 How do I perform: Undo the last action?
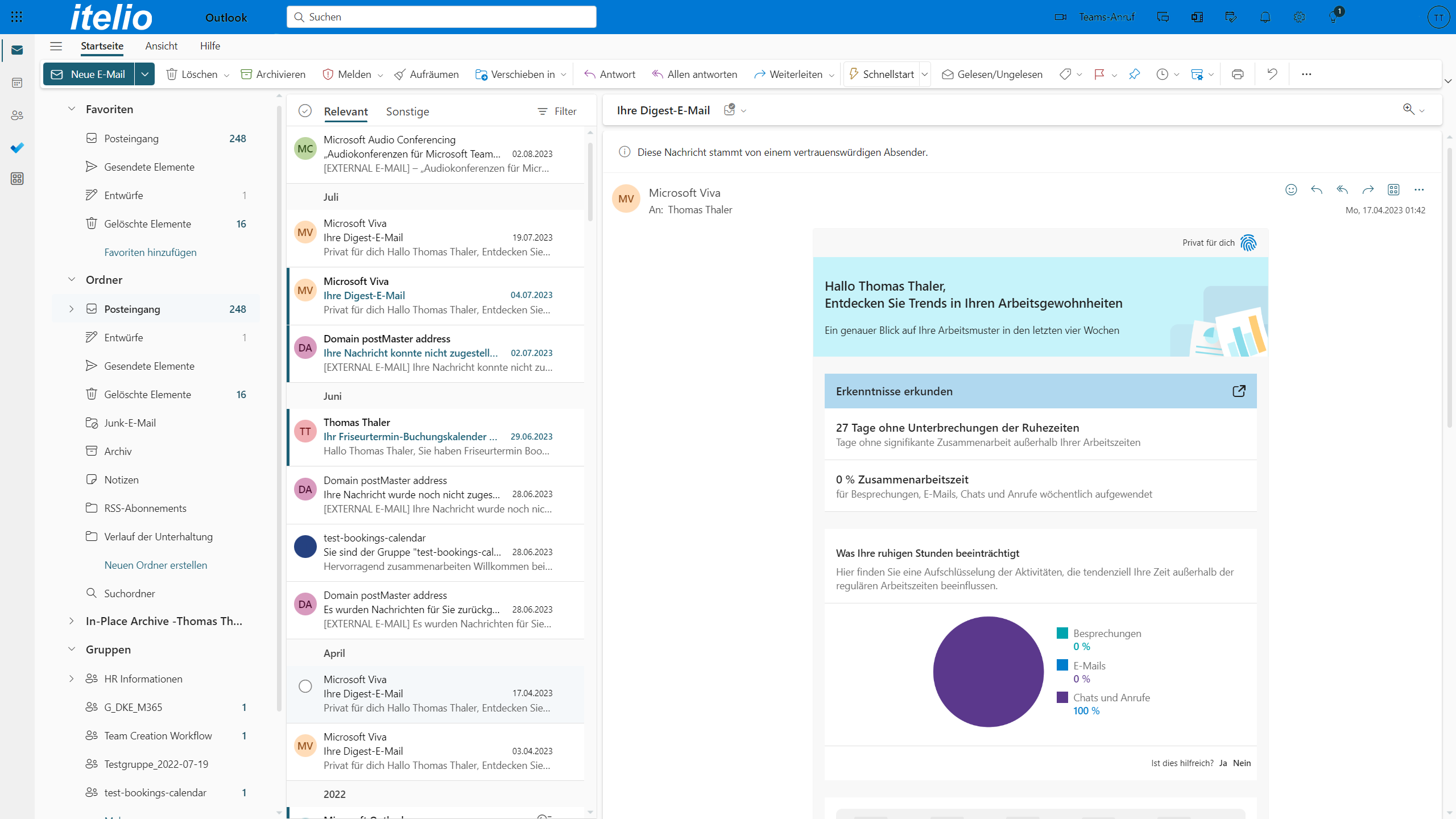pyautogui.click(x=1272, y=75)
